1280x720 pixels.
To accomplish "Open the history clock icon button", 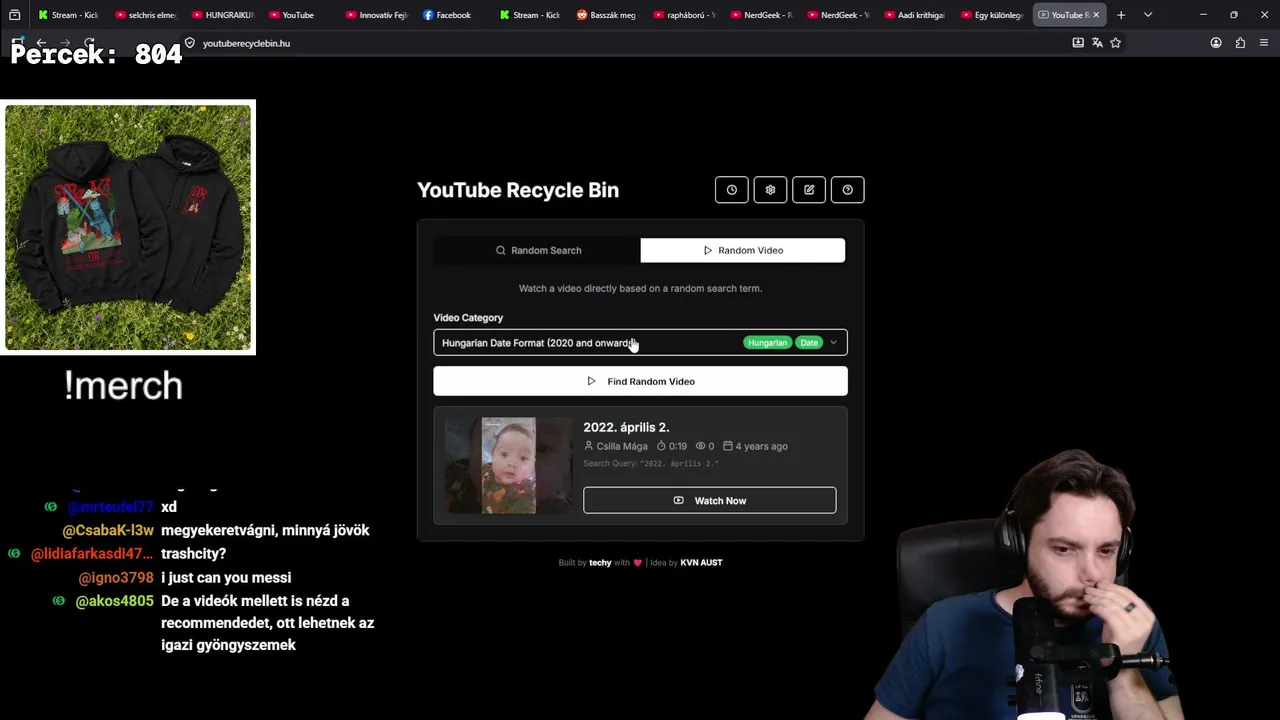I will click(731, 190).
